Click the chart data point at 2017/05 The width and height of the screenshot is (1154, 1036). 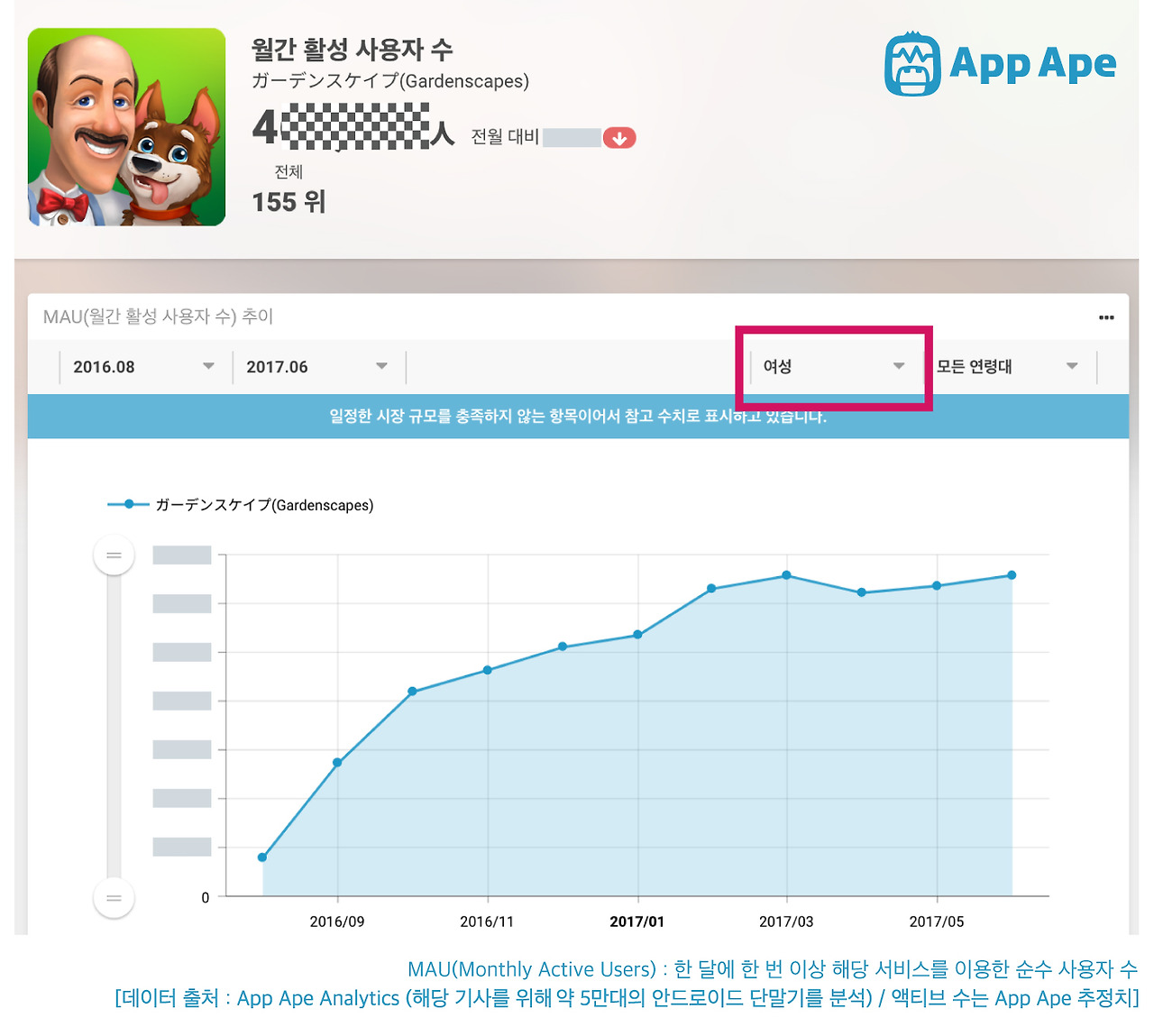937,586
